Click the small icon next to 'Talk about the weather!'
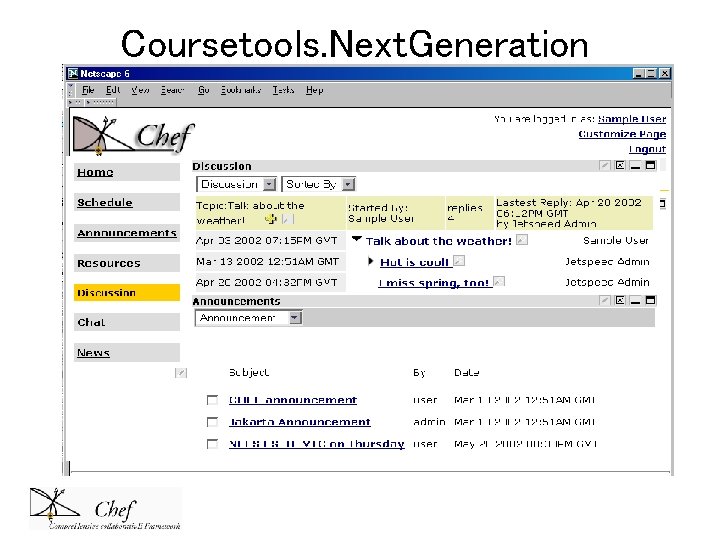 522,240
